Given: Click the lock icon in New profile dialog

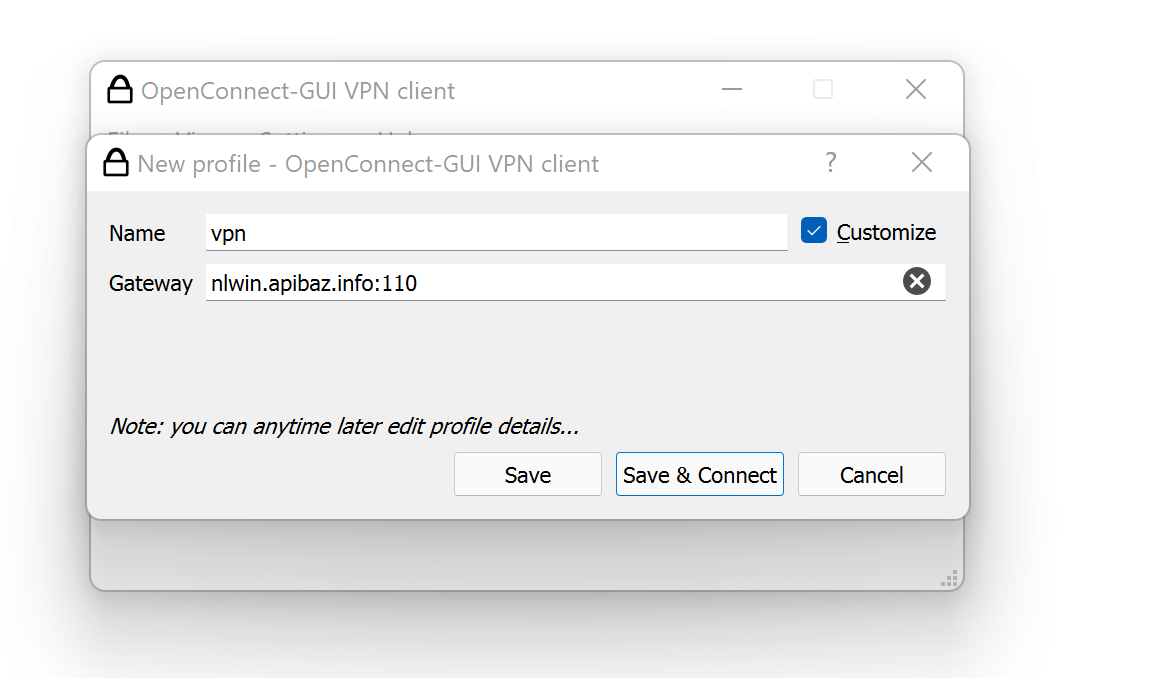Looking at the screenshot, I should (117, 163).
